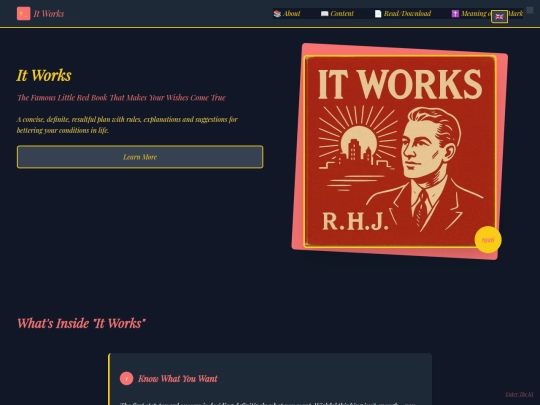Click the yellow 1926 year badge
Screen dimensions: 540x405
(x=488, y=240)
